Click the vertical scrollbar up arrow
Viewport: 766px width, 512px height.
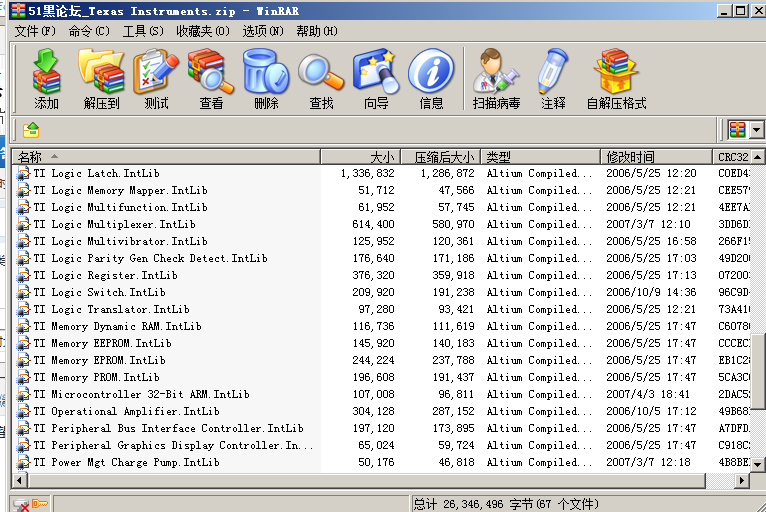tap(757, 157)
